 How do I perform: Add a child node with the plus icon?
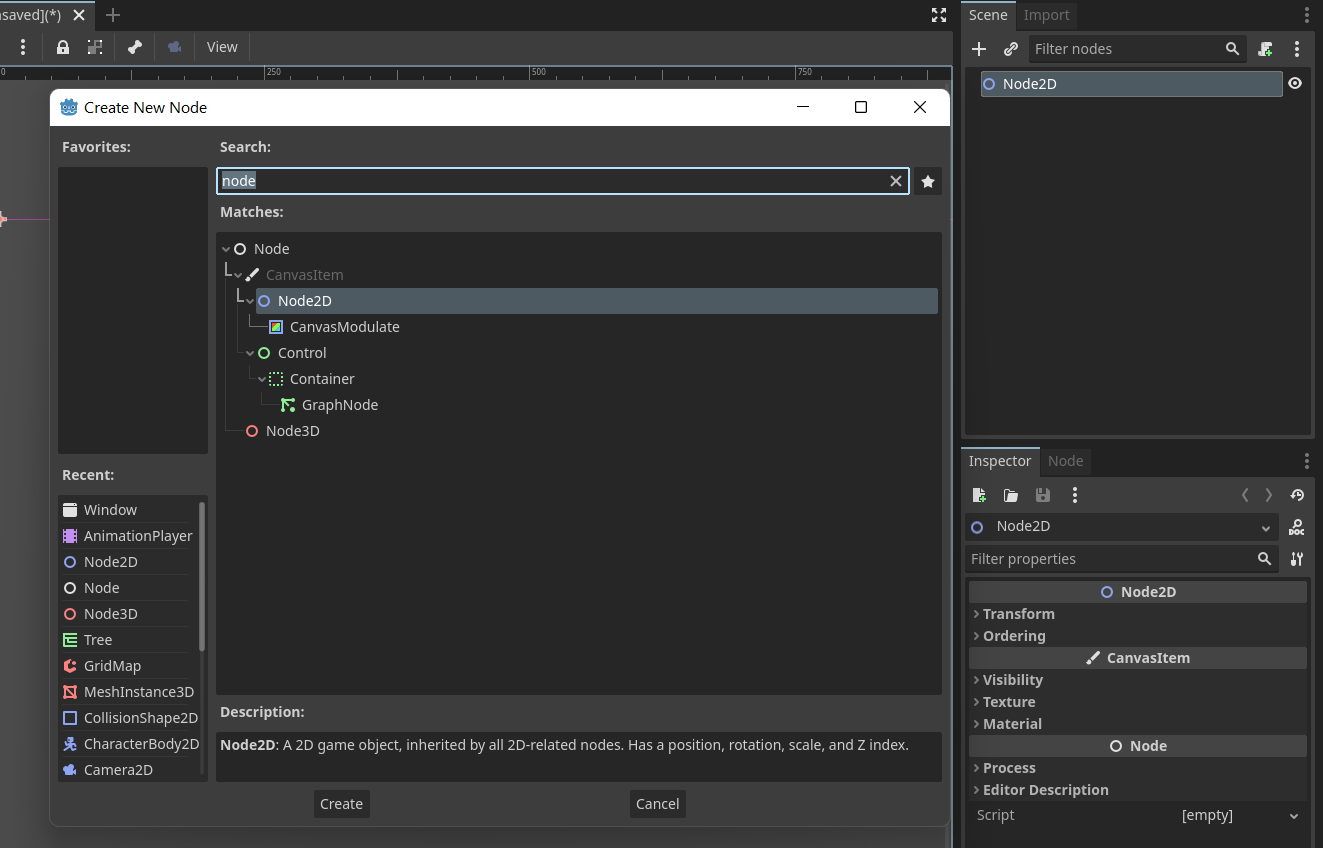tap(979, 48)
